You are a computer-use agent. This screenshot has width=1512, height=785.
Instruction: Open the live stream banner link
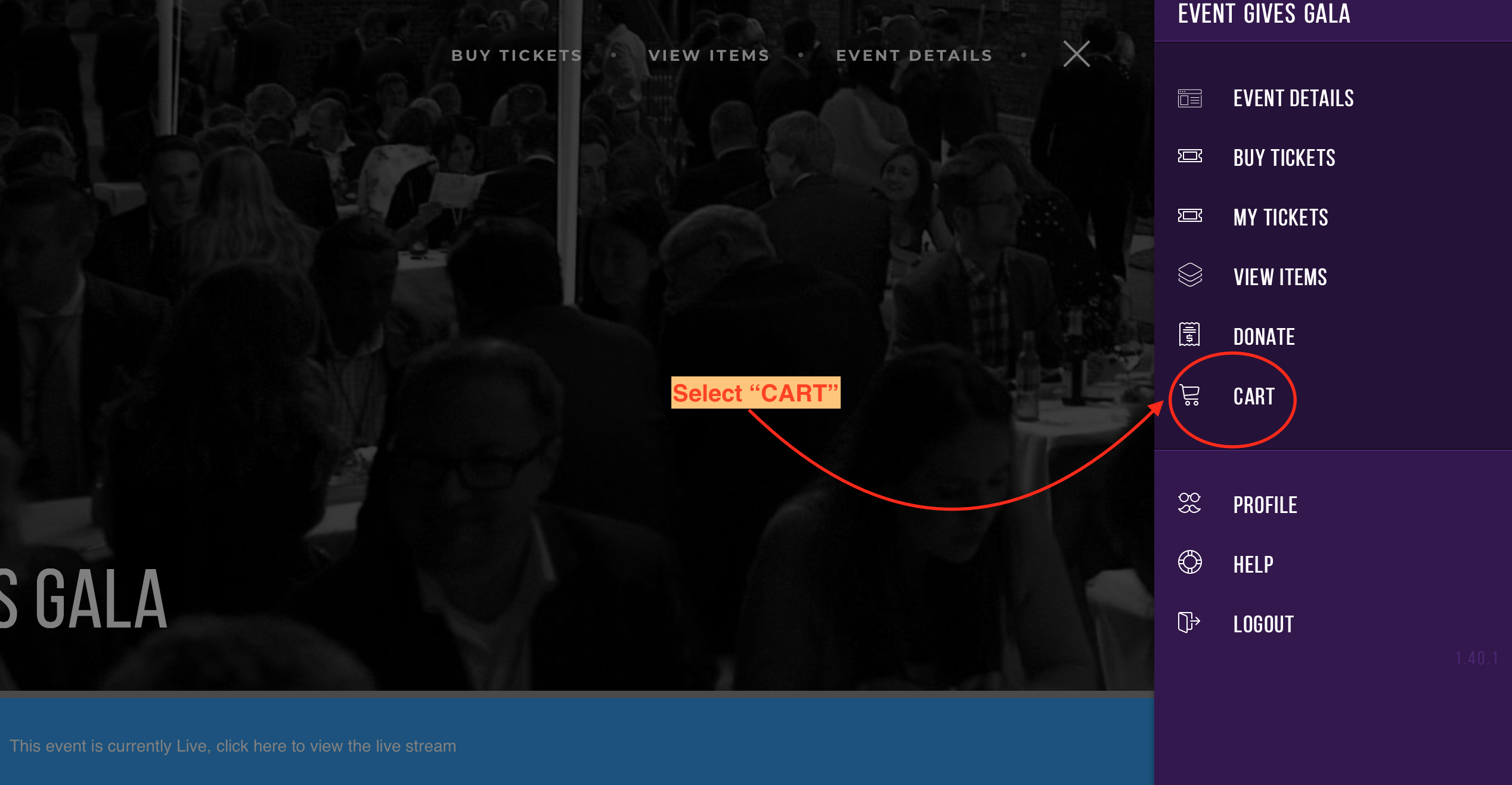[233, 746]
